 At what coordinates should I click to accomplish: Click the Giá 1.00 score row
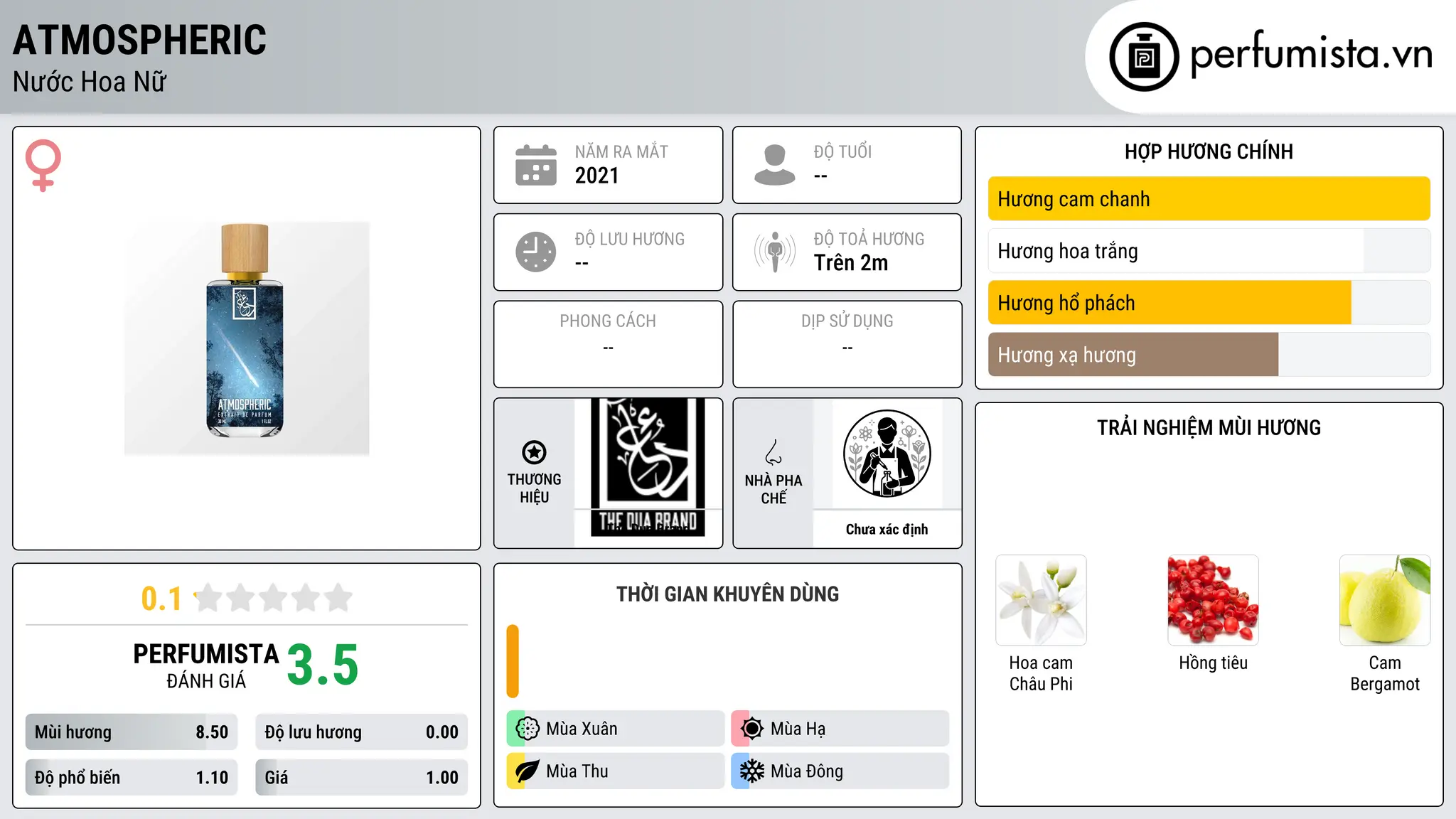pyautogui.click(x=361, y=778)
